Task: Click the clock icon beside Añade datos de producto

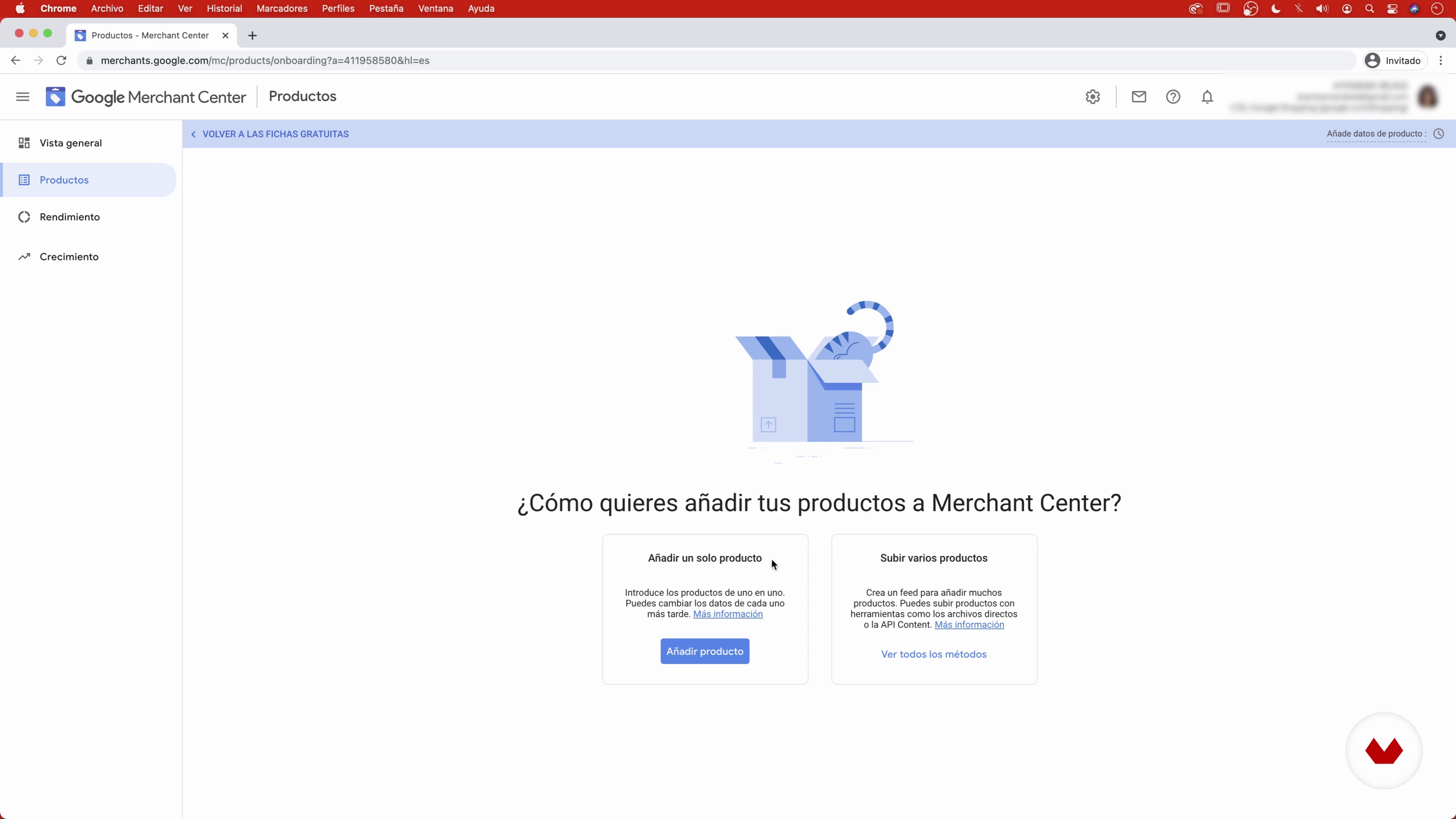Action: (x=1439, y=134)
